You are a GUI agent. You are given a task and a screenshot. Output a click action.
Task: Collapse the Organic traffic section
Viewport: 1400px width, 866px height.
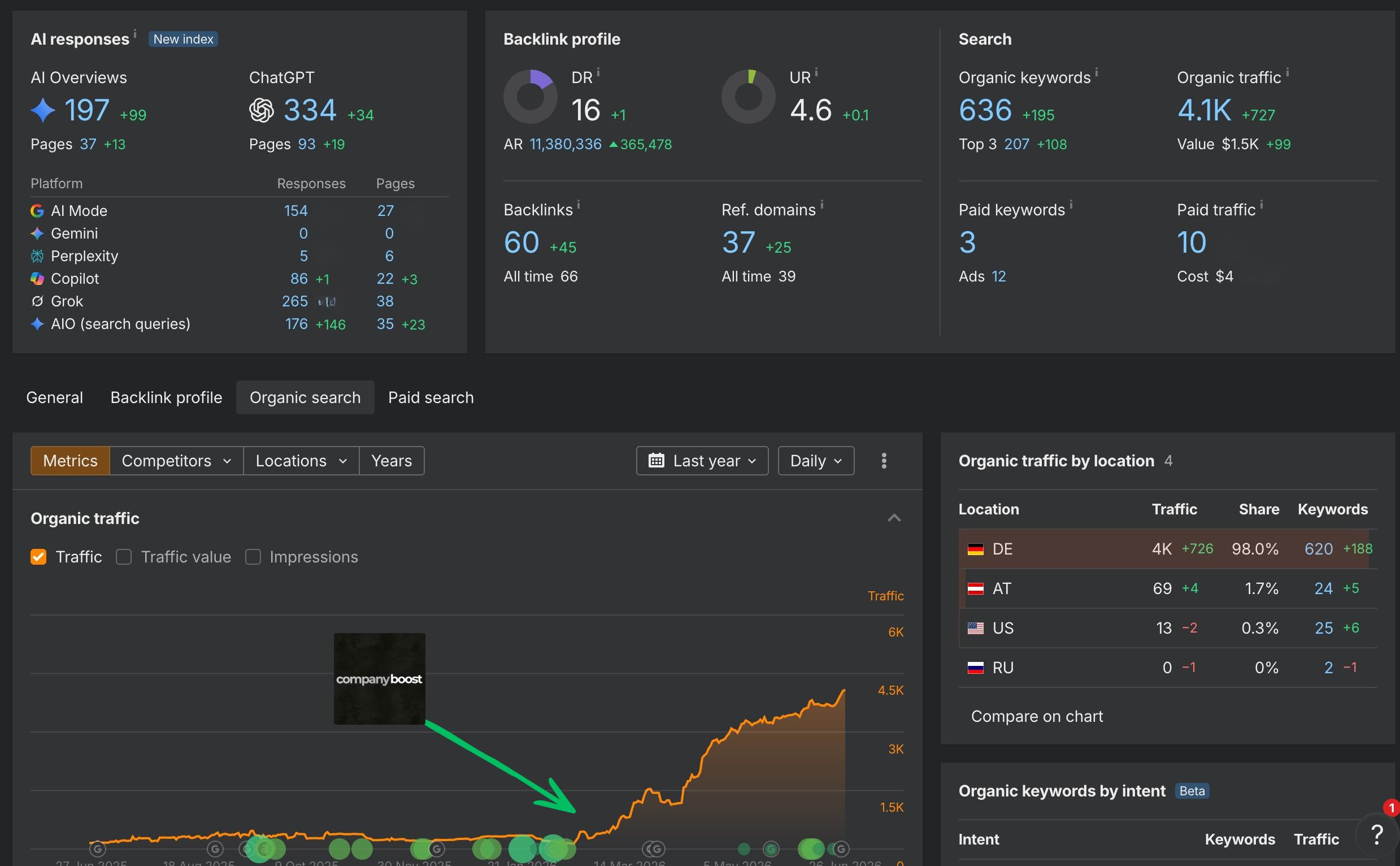point(894,518)
